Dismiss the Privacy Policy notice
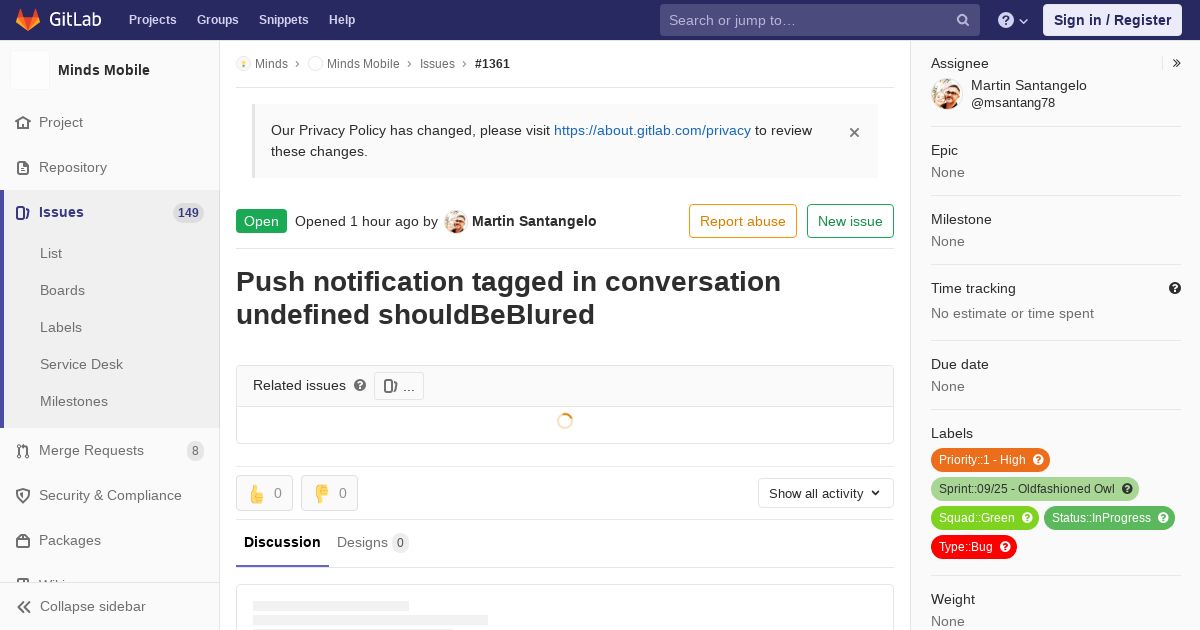Viewport: 1200px width, 630px height. click(x=854, y=132)
